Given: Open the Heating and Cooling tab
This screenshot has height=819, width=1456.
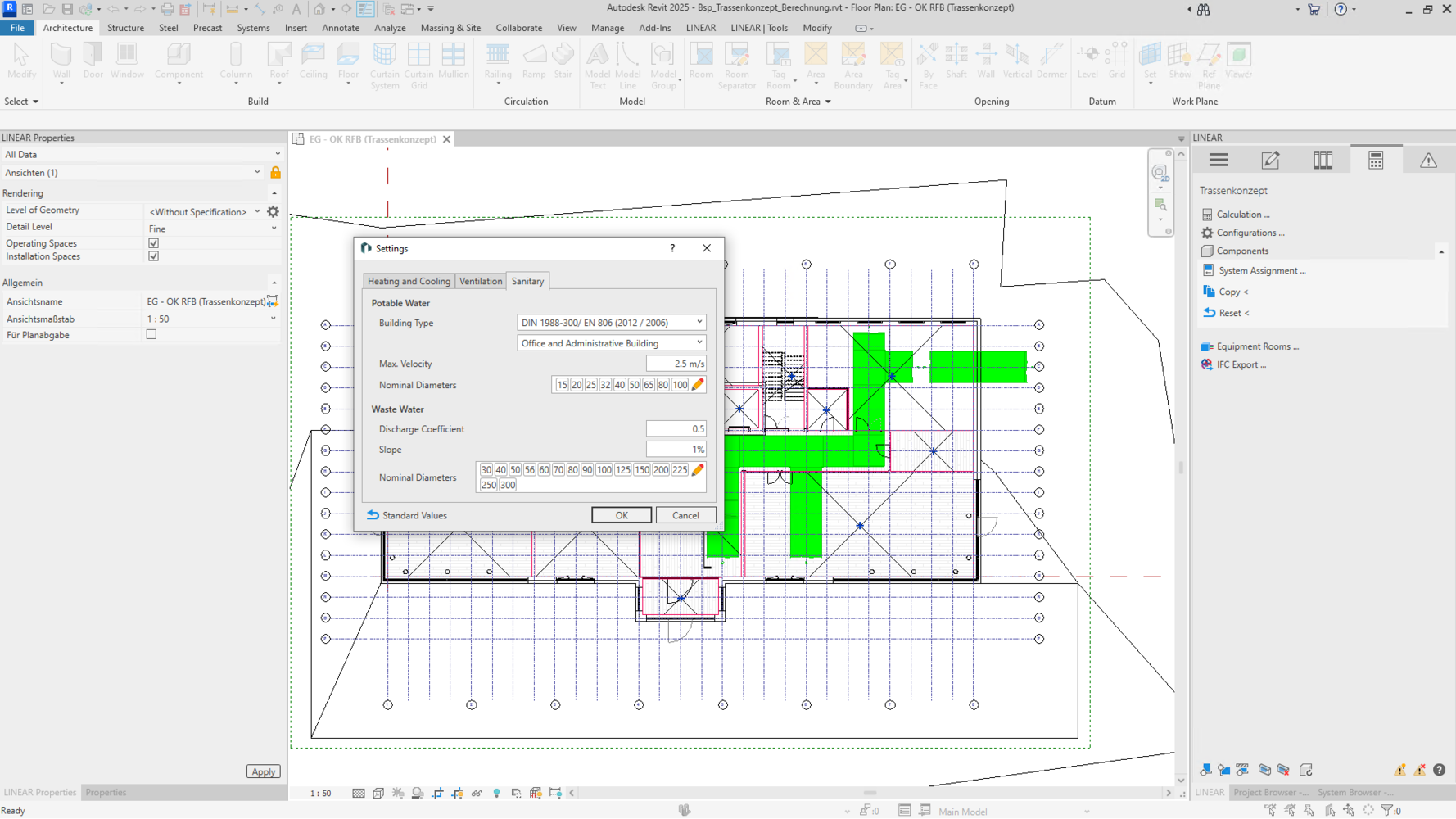Looking at the screenshot, I should 409,281.
